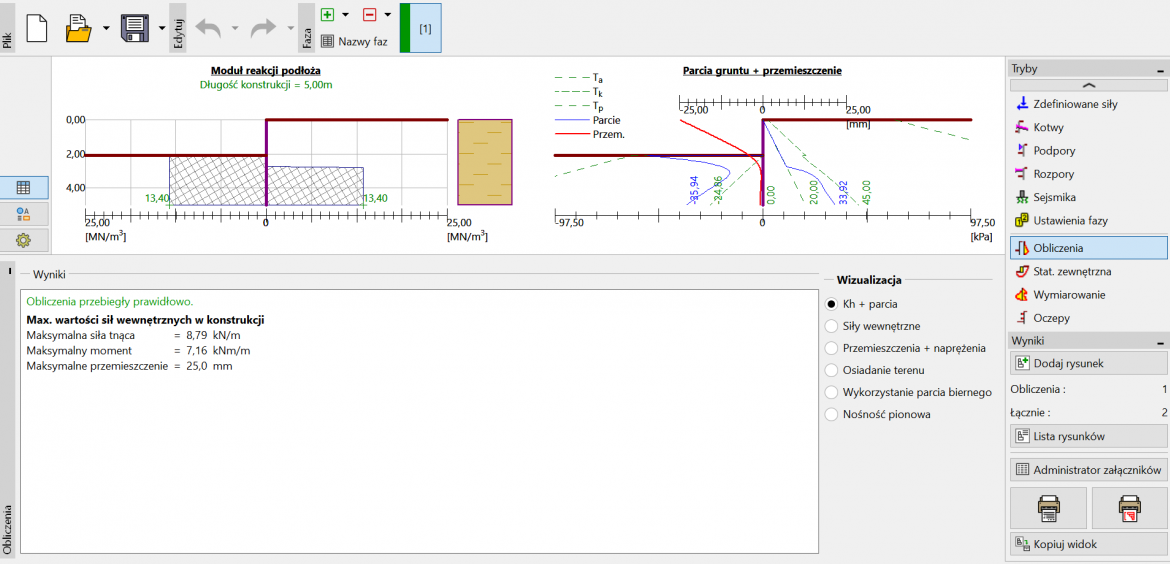The width and height of the screenshot is (1170, 564).
Task: Choose Przemieszczenia + naprężenia visualization
Action: 831,348
